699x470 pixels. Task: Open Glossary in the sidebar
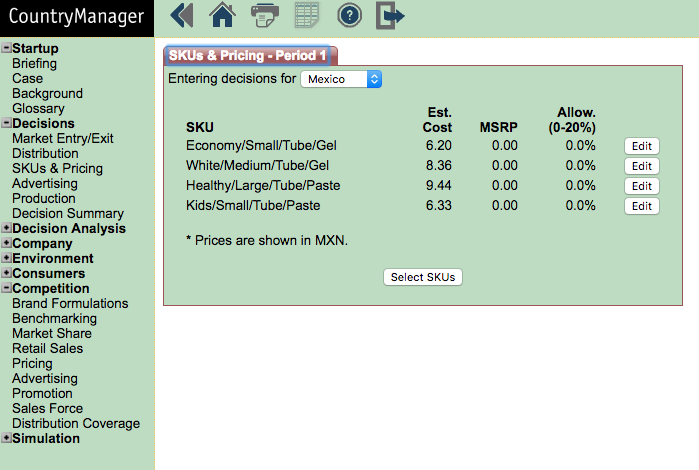(38, 108)
